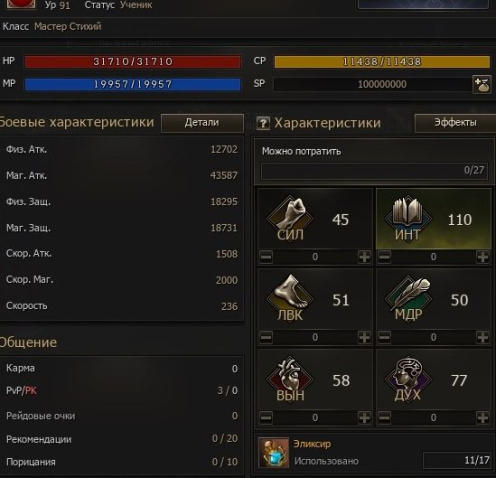Increase ЛВК with the plus button

pos(364,337)
